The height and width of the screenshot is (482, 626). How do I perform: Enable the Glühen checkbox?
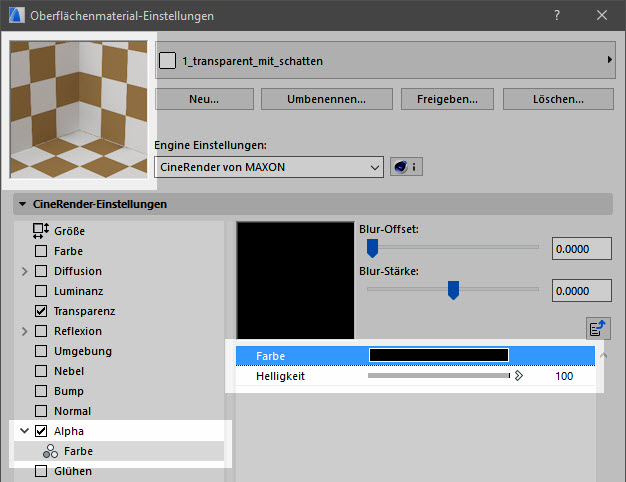[41, 471]
